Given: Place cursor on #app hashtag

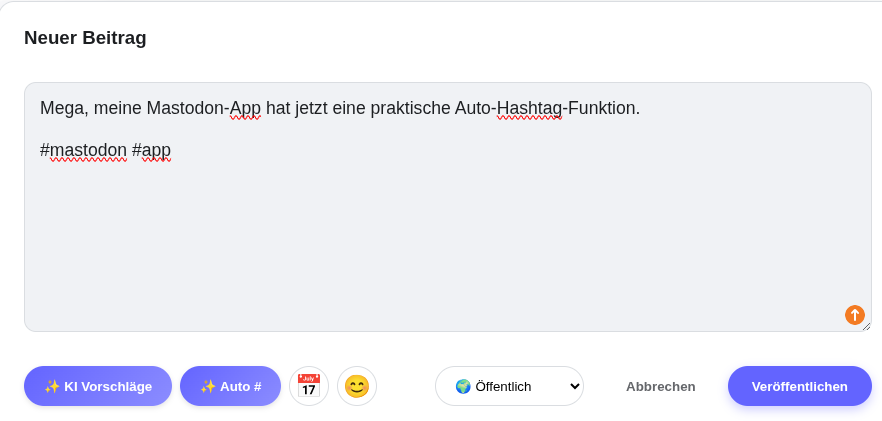Looking at the screenshot, I should 152,150.
